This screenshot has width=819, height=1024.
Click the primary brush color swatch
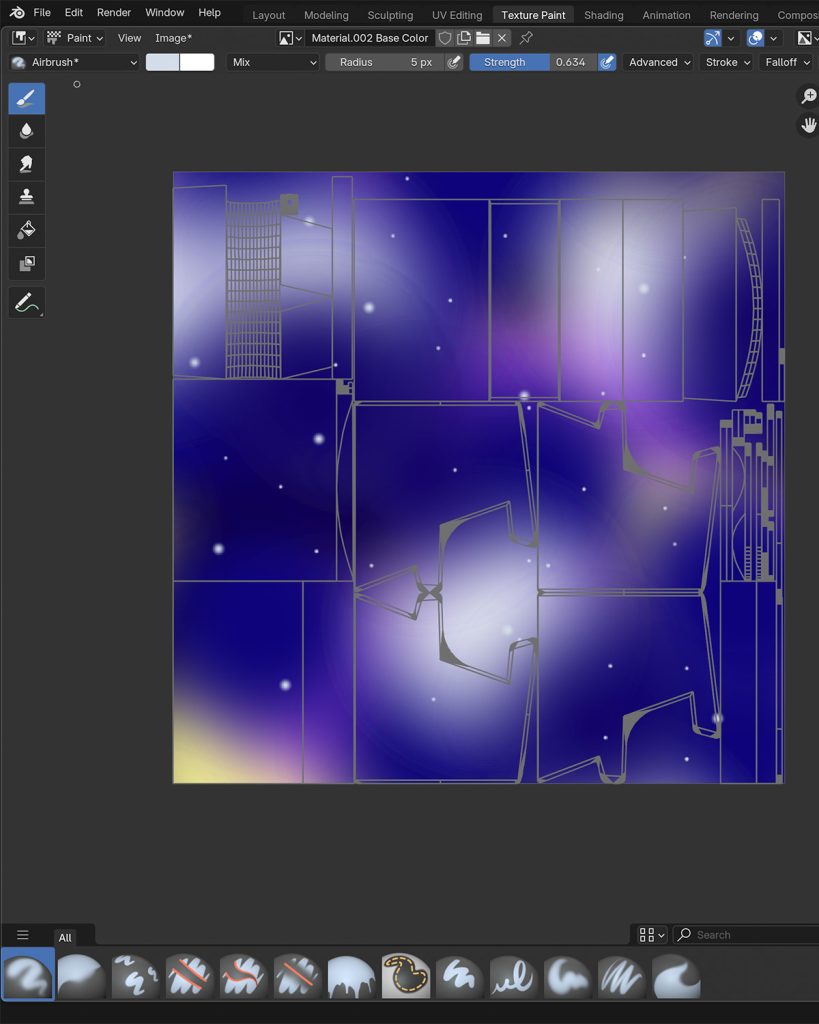click(163, 62)
